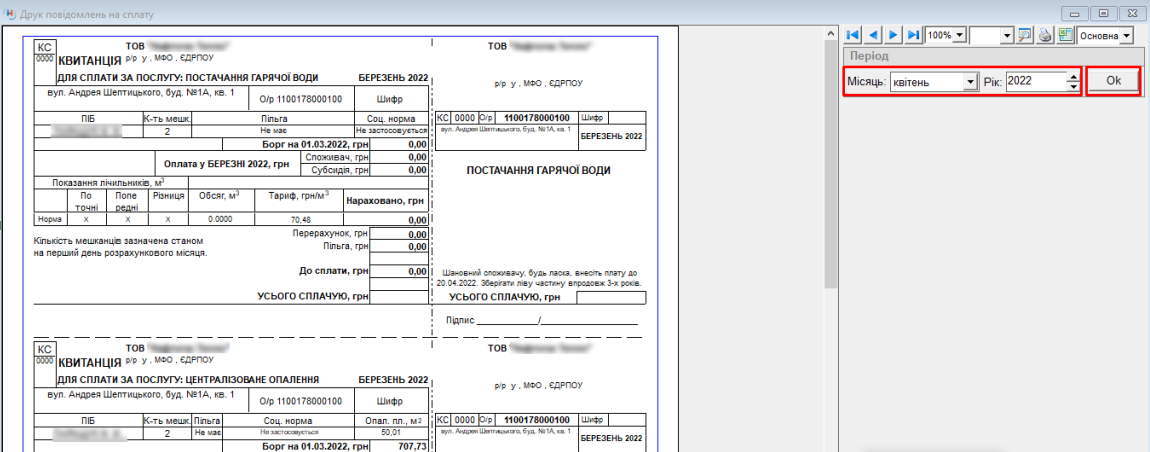Click the export layout icon beside printer
This screenshot has width=1150, height=452.
1065,35
